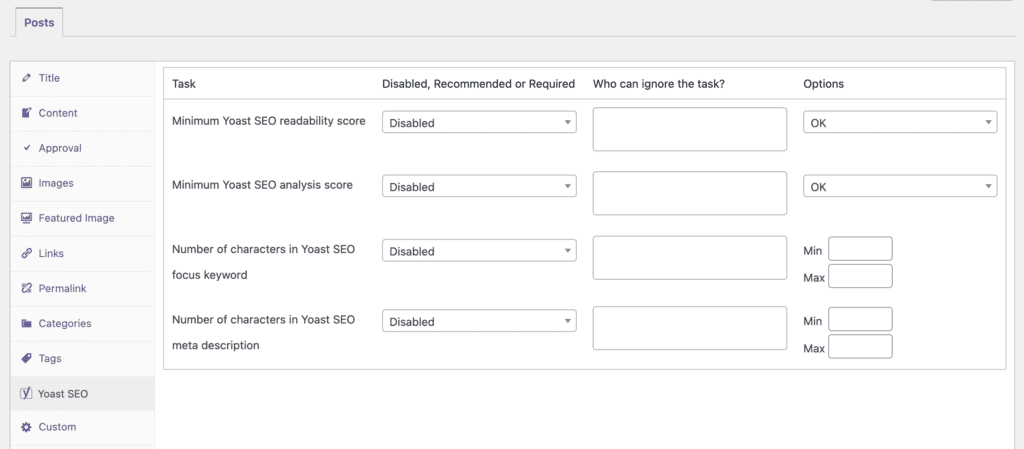Click Min field for focus keyword characters
The height and width of the screenshot is (449, 1024).
point(860,250)
